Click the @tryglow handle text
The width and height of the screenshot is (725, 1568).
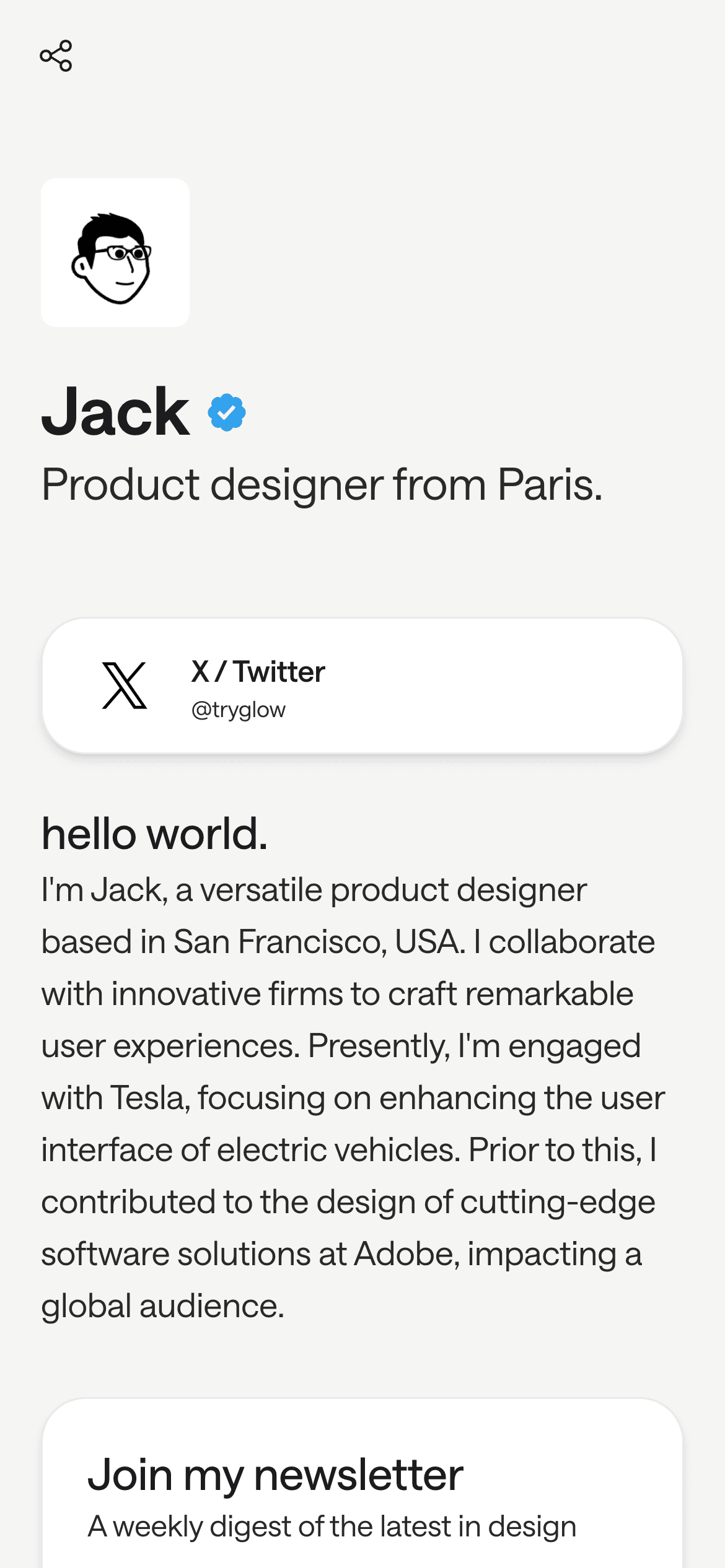tap(239, 710)
